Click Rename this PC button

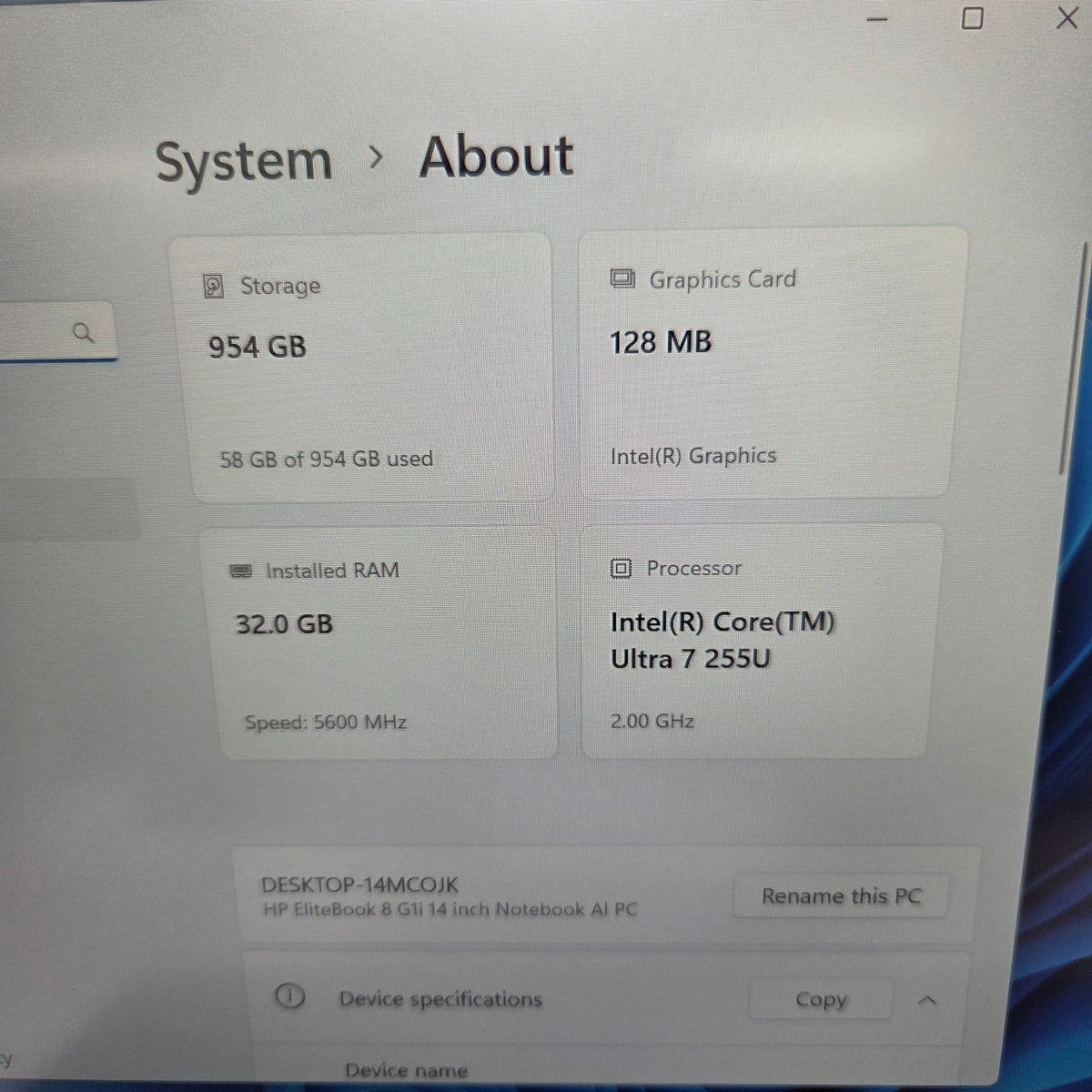point(840,896)
